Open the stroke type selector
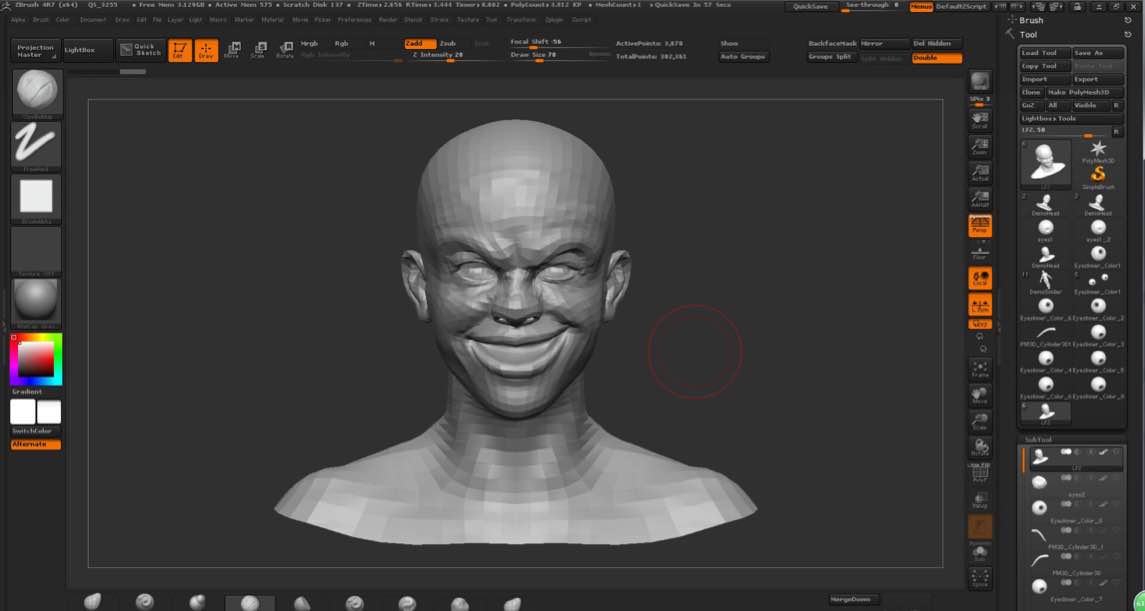The width and height of the screenshot is (1145, 611). point(37,146)
